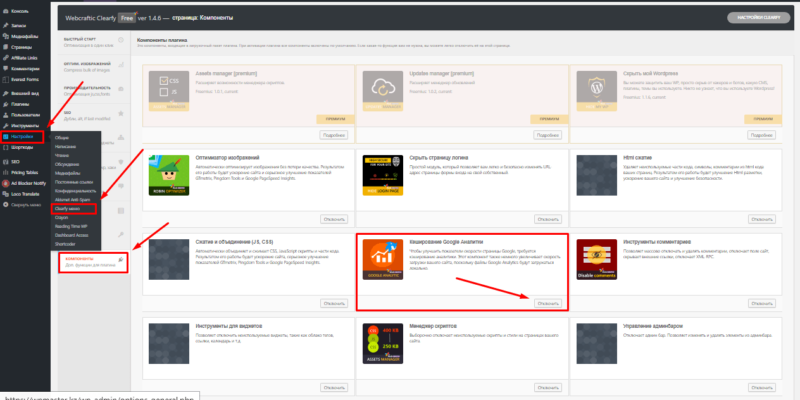
Task: Click the Настройки Clearfy header button
Action: click(759, 17)
